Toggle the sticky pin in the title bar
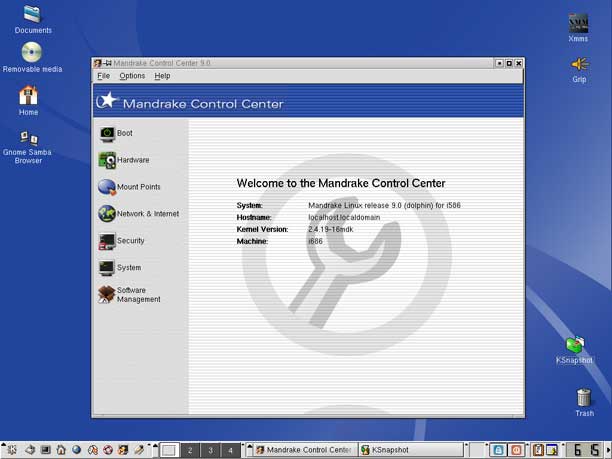 tap(107, 63)
